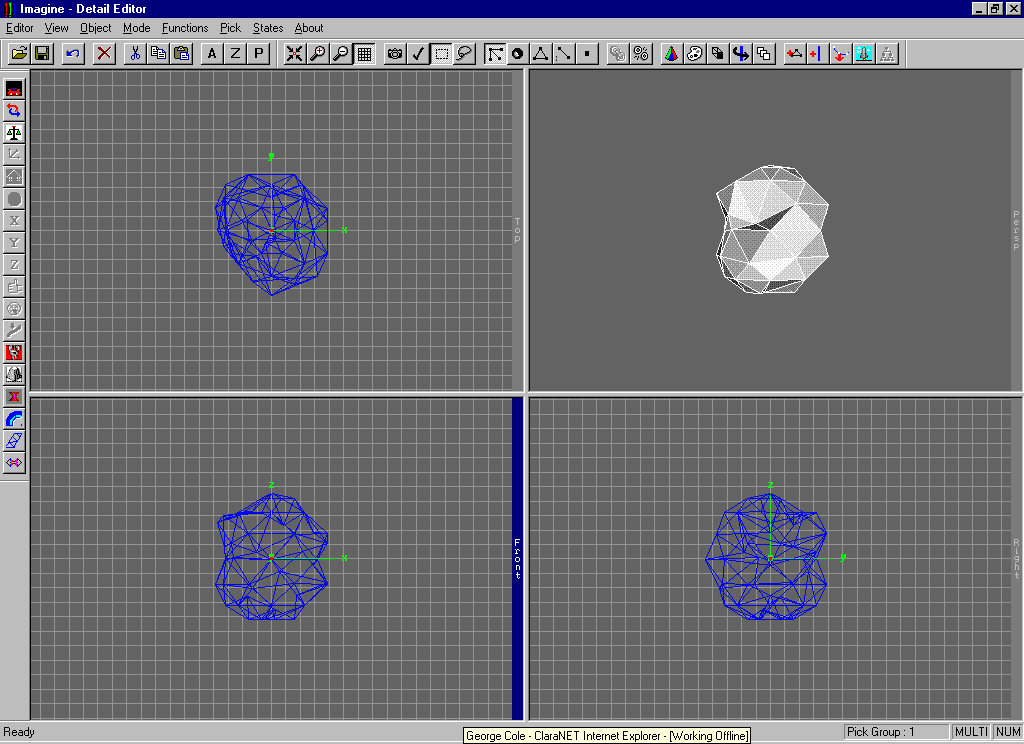Click the 'A' button in the toolbar
This screenshot has height=744, width=1024.
coord(212,54)
